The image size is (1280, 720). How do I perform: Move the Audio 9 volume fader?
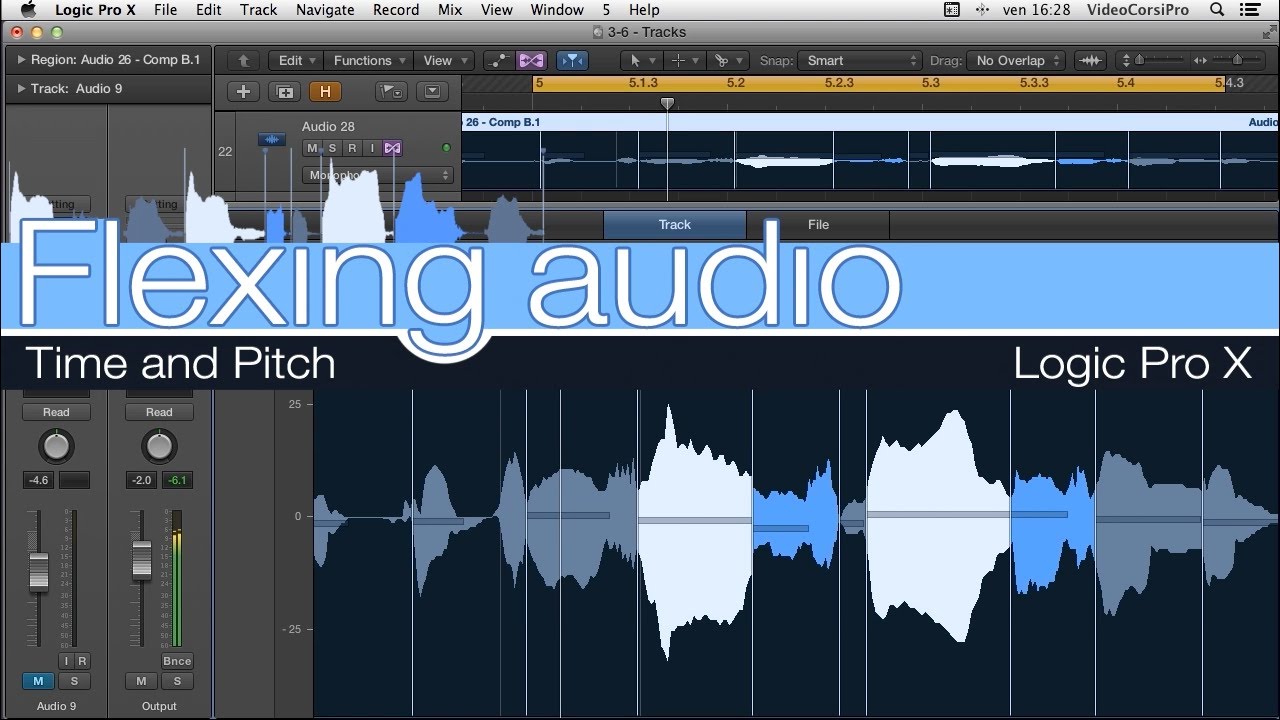click(x=38, y=570)
